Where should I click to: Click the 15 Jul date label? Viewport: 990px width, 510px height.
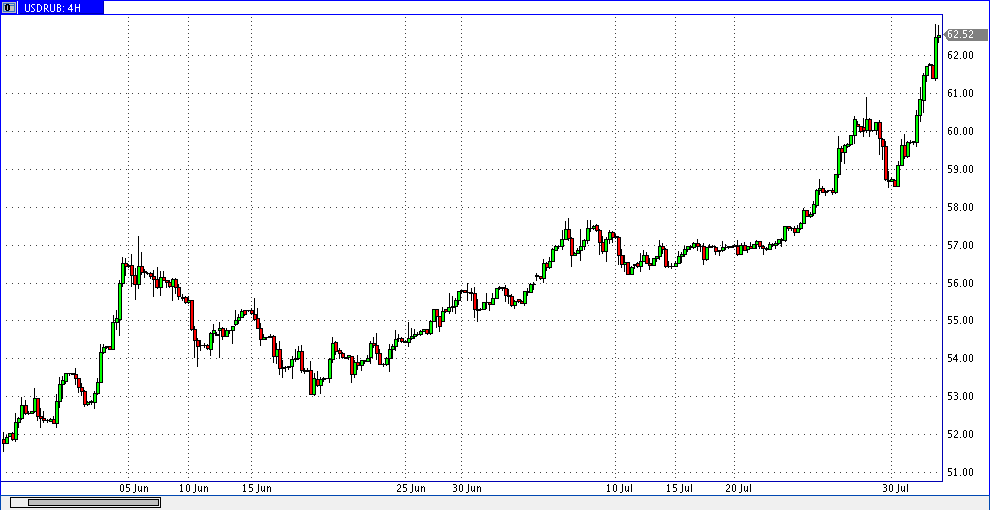[680, 489]
